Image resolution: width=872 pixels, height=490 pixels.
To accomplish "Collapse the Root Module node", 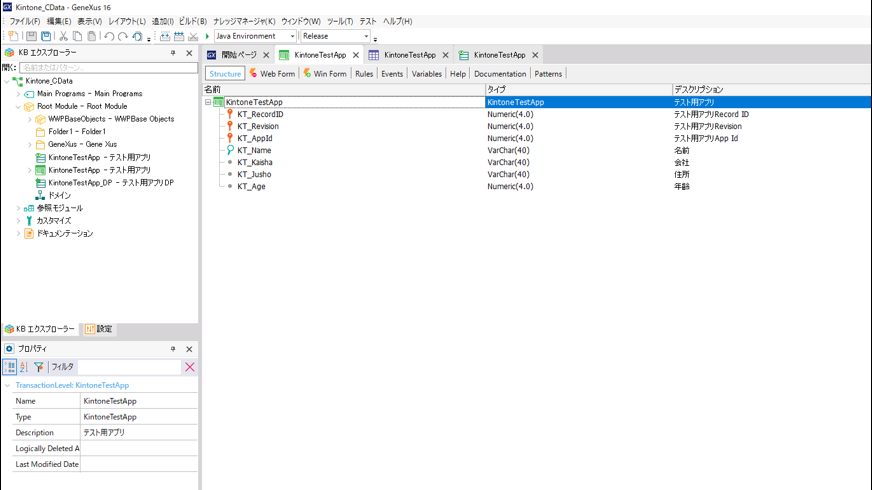I will coord(18,106).
